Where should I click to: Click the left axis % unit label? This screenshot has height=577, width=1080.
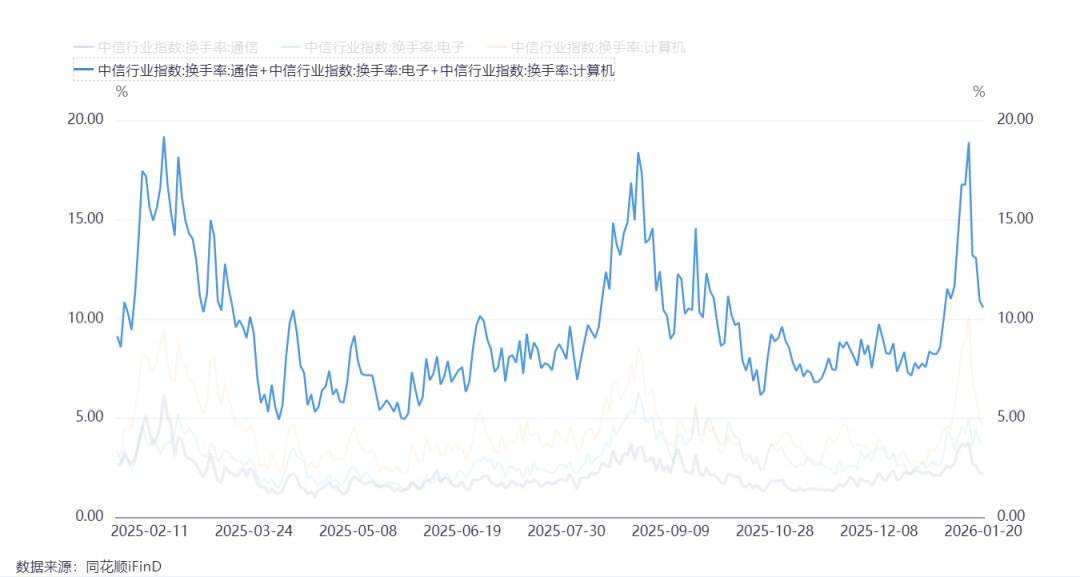tap(122, 92)
